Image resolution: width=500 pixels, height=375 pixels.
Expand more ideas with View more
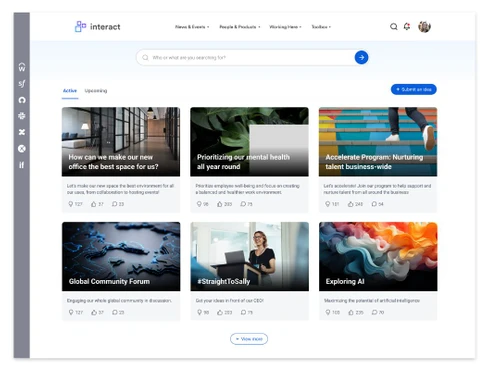(249, 339)
